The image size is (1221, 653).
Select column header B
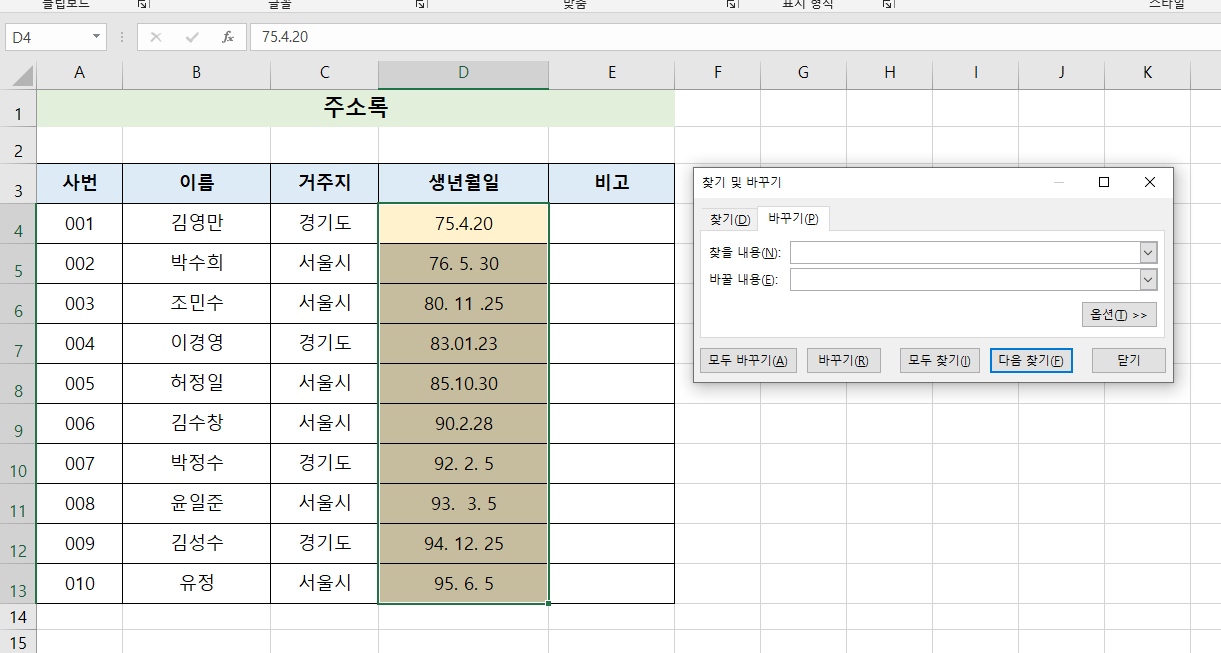coord(196,72)
